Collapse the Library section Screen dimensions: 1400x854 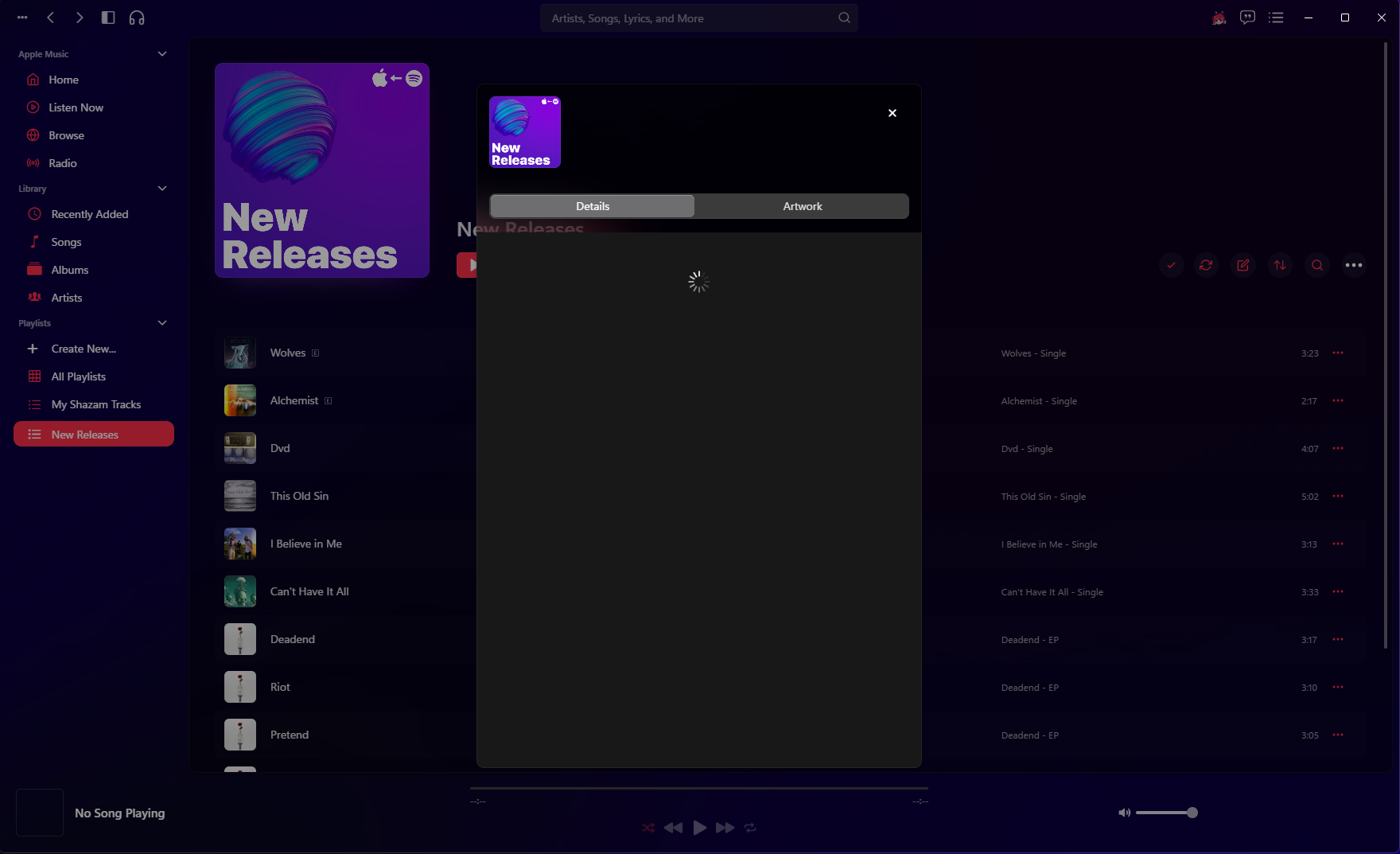(162, 189)
